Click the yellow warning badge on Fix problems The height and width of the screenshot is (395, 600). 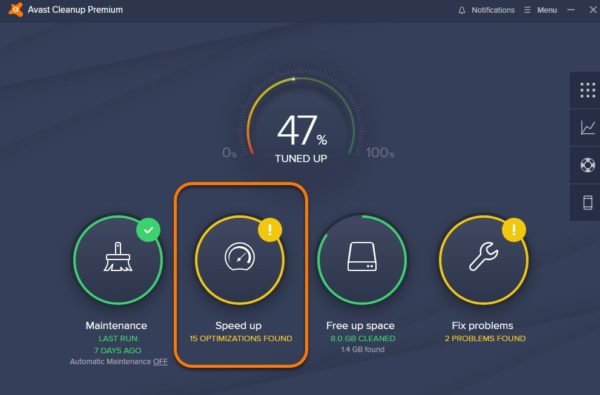point(514,230)
